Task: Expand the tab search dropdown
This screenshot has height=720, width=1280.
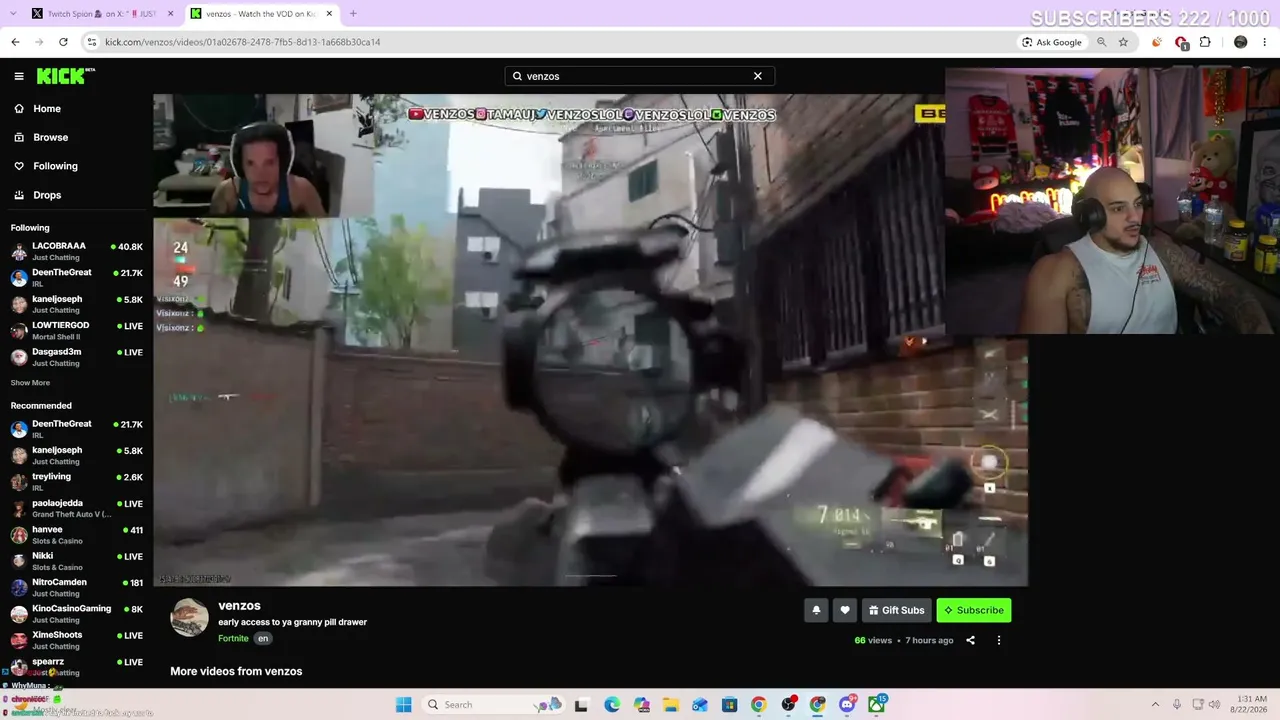Action: [x=12, y=14]
